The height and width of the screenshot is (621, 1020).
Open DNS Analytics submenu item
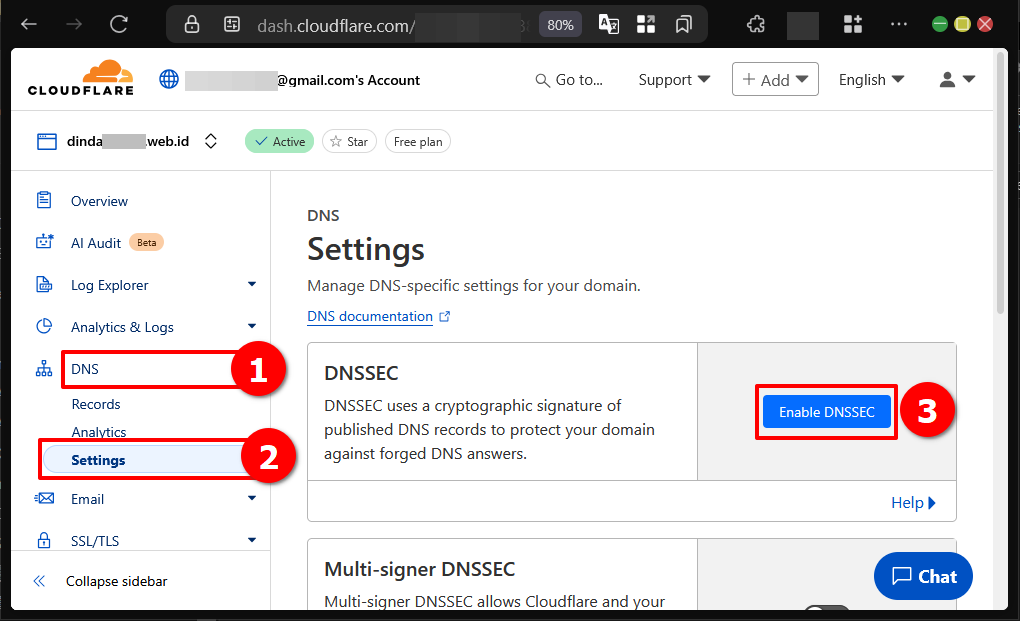(99, 432)
